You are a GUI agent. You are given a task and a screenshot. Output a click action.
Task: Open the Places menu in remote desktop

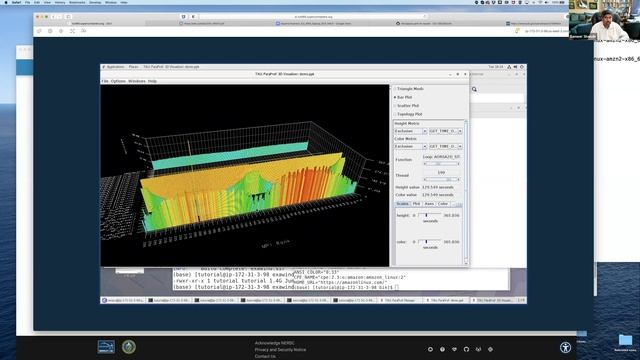(133, 67)
